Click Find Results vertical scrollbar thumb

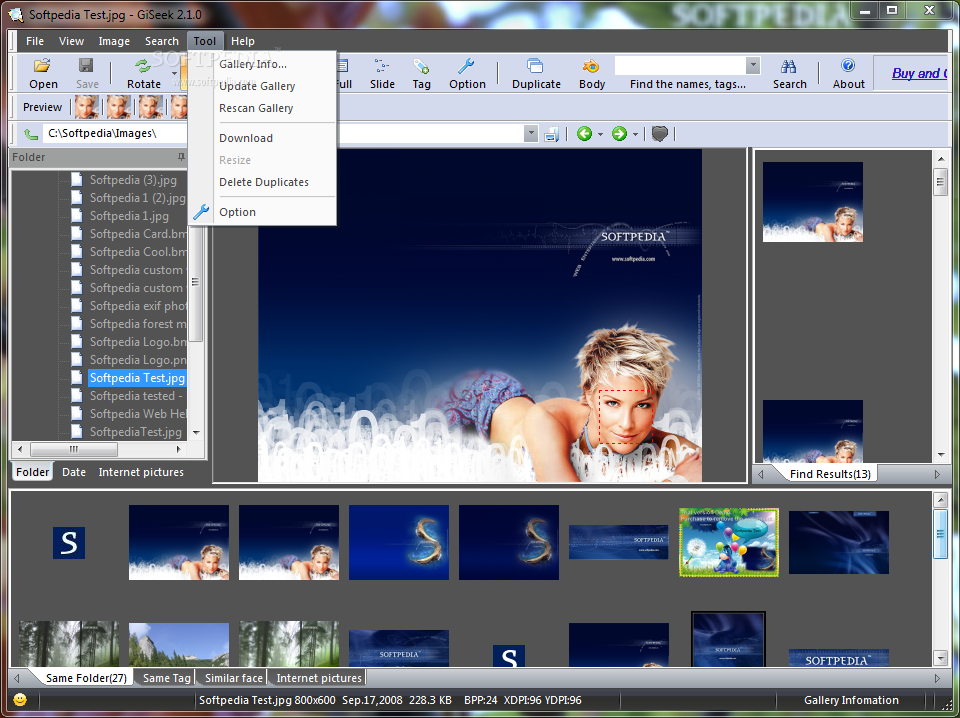coord(940,181)
